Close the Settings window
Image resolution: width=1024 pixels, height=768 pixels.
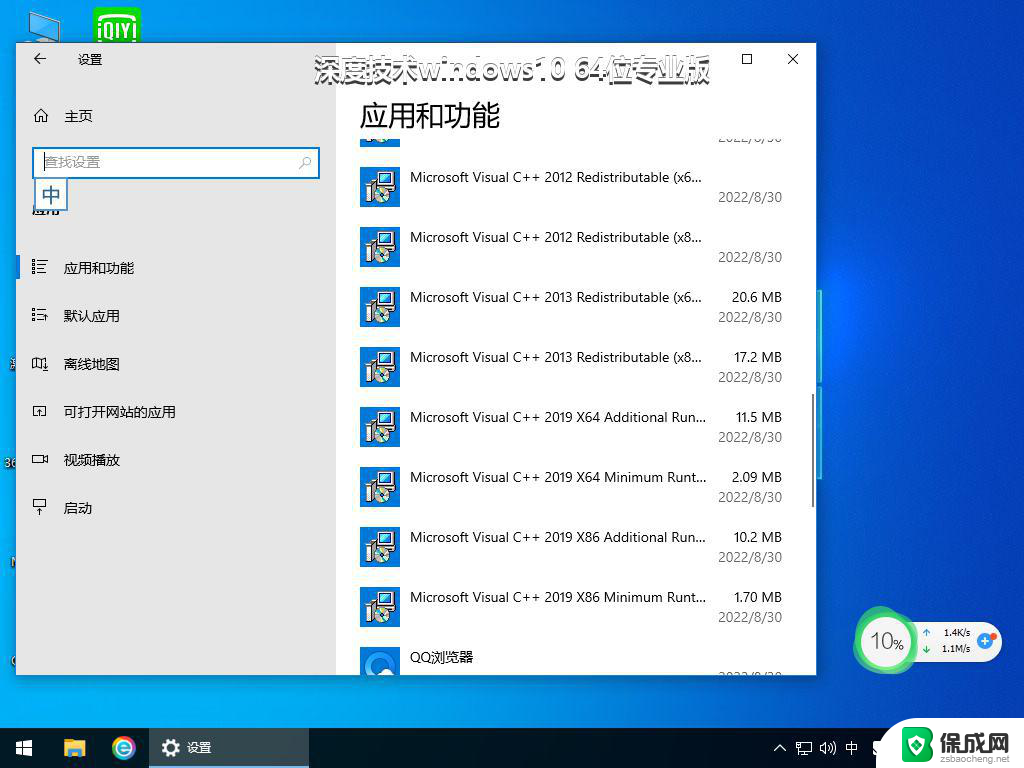793,59
